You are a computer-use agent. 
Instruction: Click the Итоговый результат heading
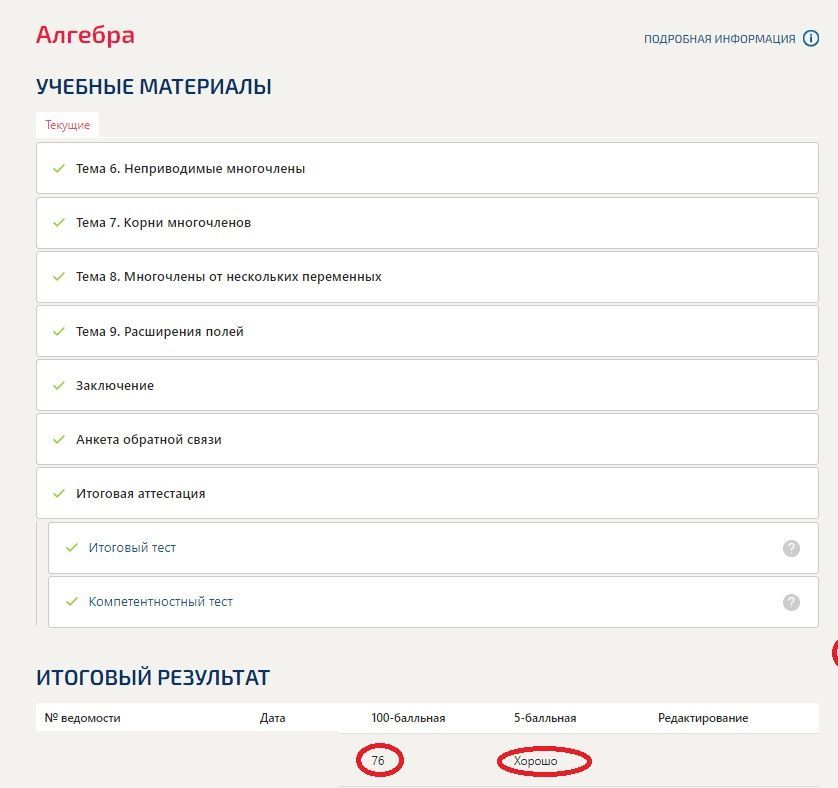153,678
